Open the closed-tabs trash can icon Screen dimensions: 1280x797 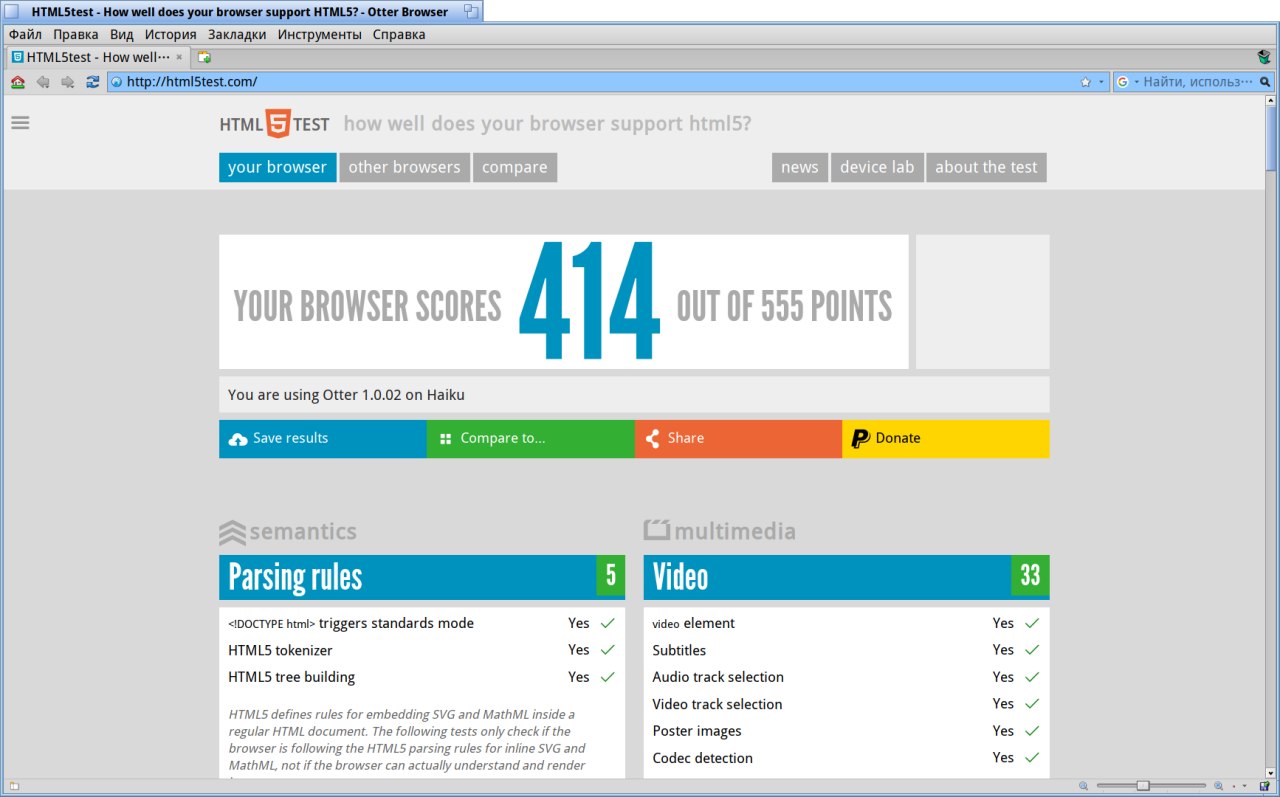pos(1264,57)
